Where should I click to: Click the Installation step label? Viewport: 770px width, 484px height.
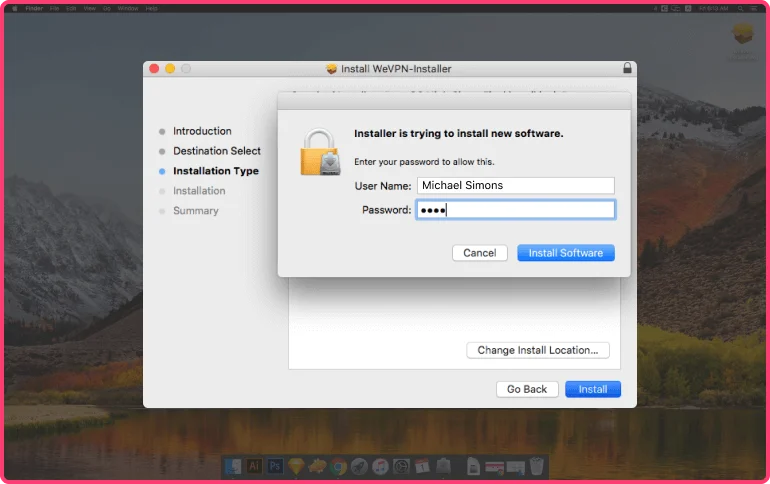pyautogui.click(x=199, y=190)
